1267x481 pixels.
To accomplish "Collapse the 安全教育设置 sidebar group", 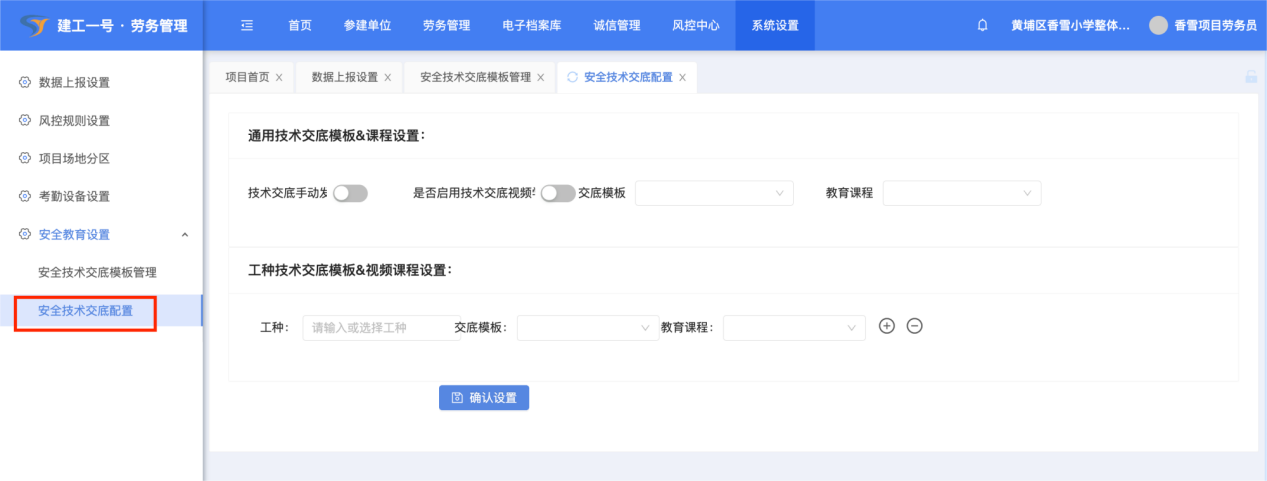I will point(184,235).
